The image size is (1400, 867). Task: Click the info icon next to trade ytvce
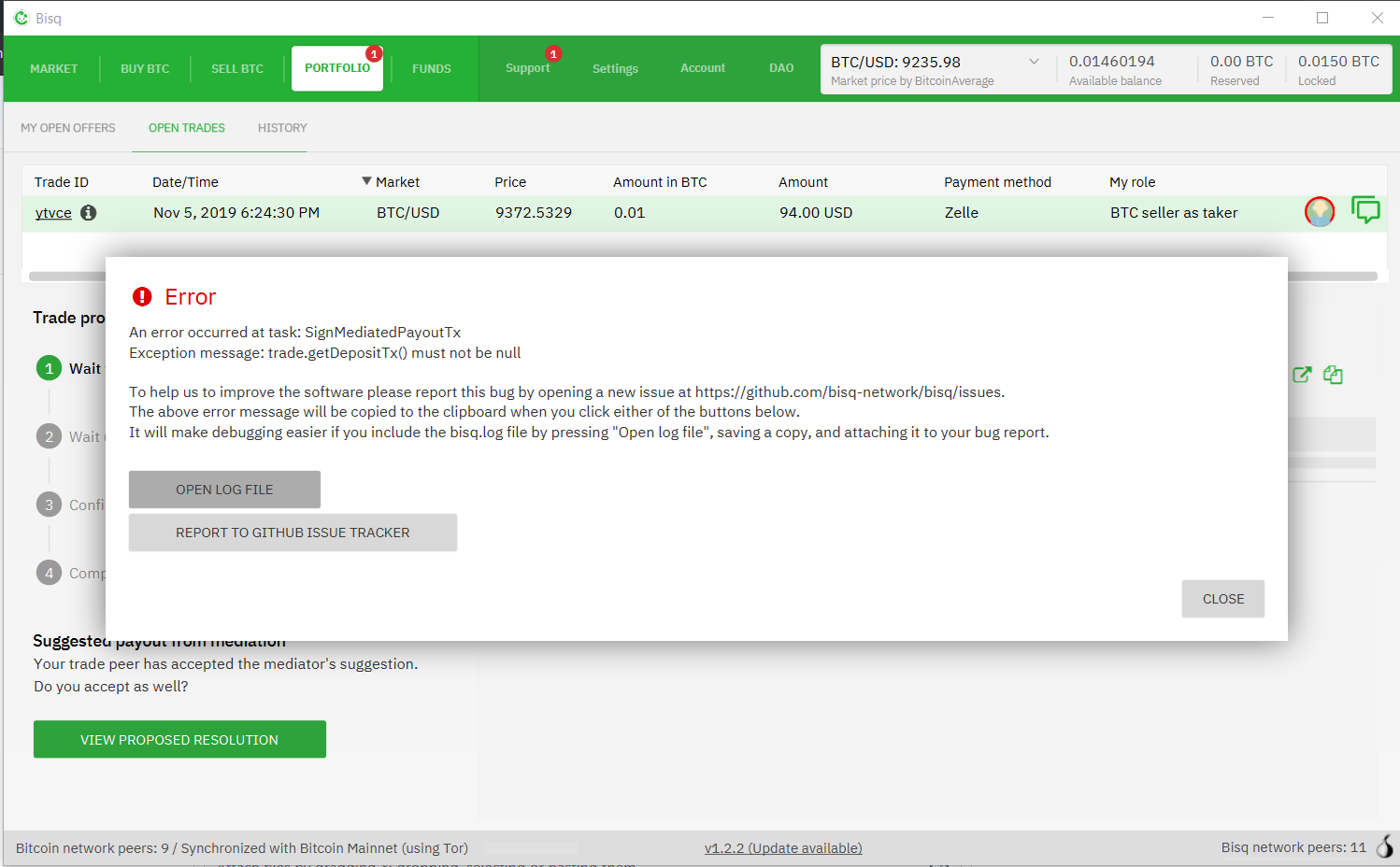[x=89, y=212]
